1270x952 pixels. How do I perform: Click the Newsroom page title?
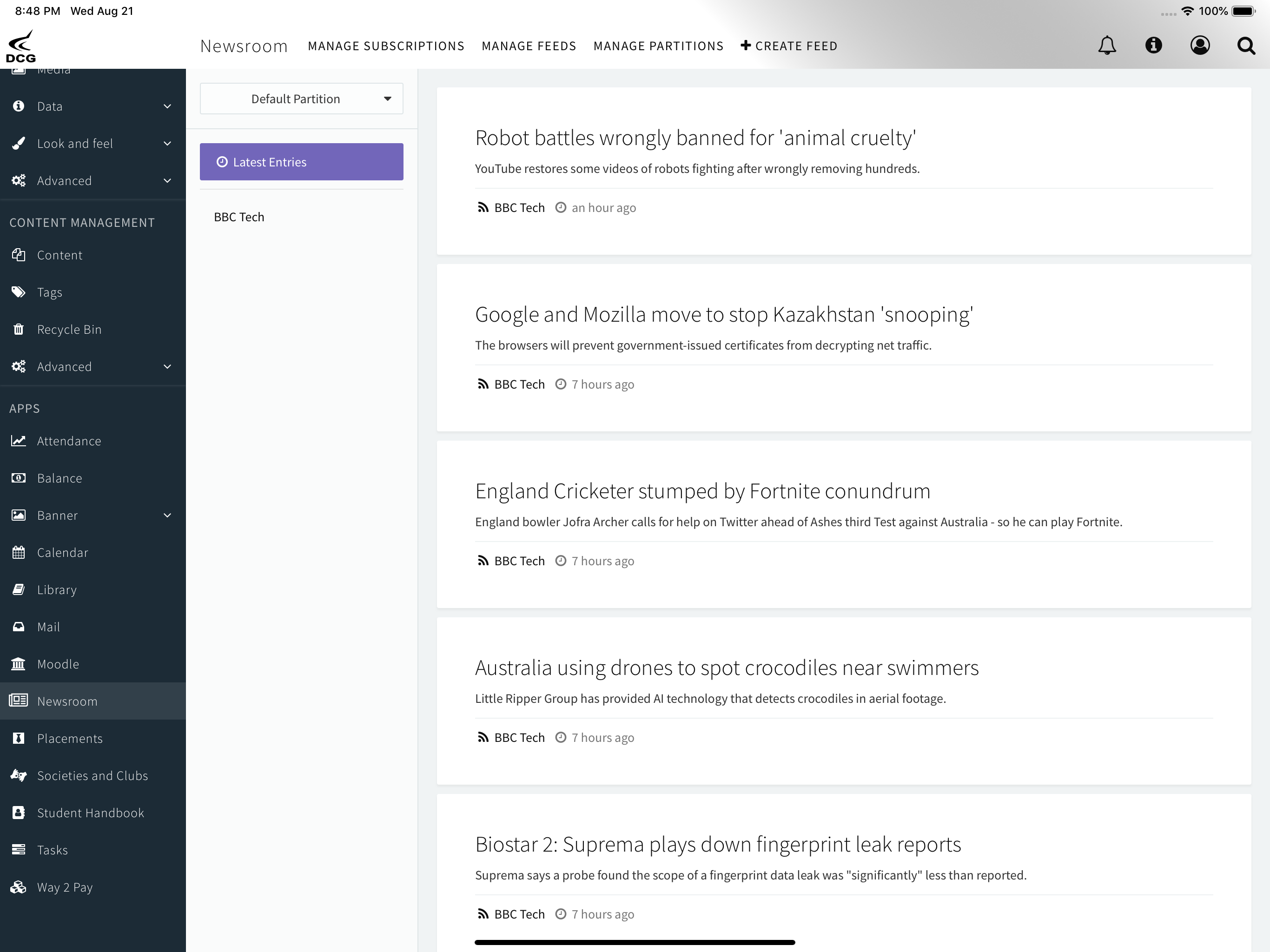click(x=244, y=46)
